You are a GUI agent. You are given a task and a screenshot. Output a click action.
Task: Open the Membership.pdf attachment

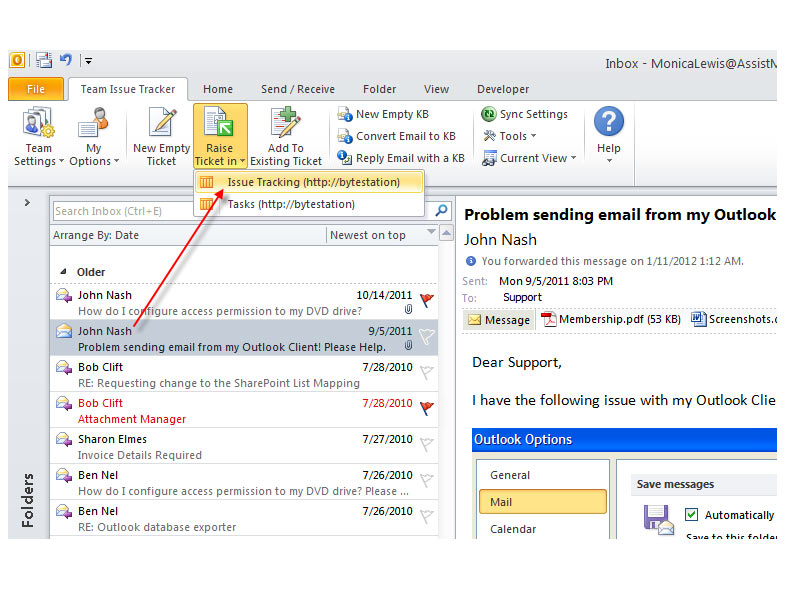click(x=610, y=320)
